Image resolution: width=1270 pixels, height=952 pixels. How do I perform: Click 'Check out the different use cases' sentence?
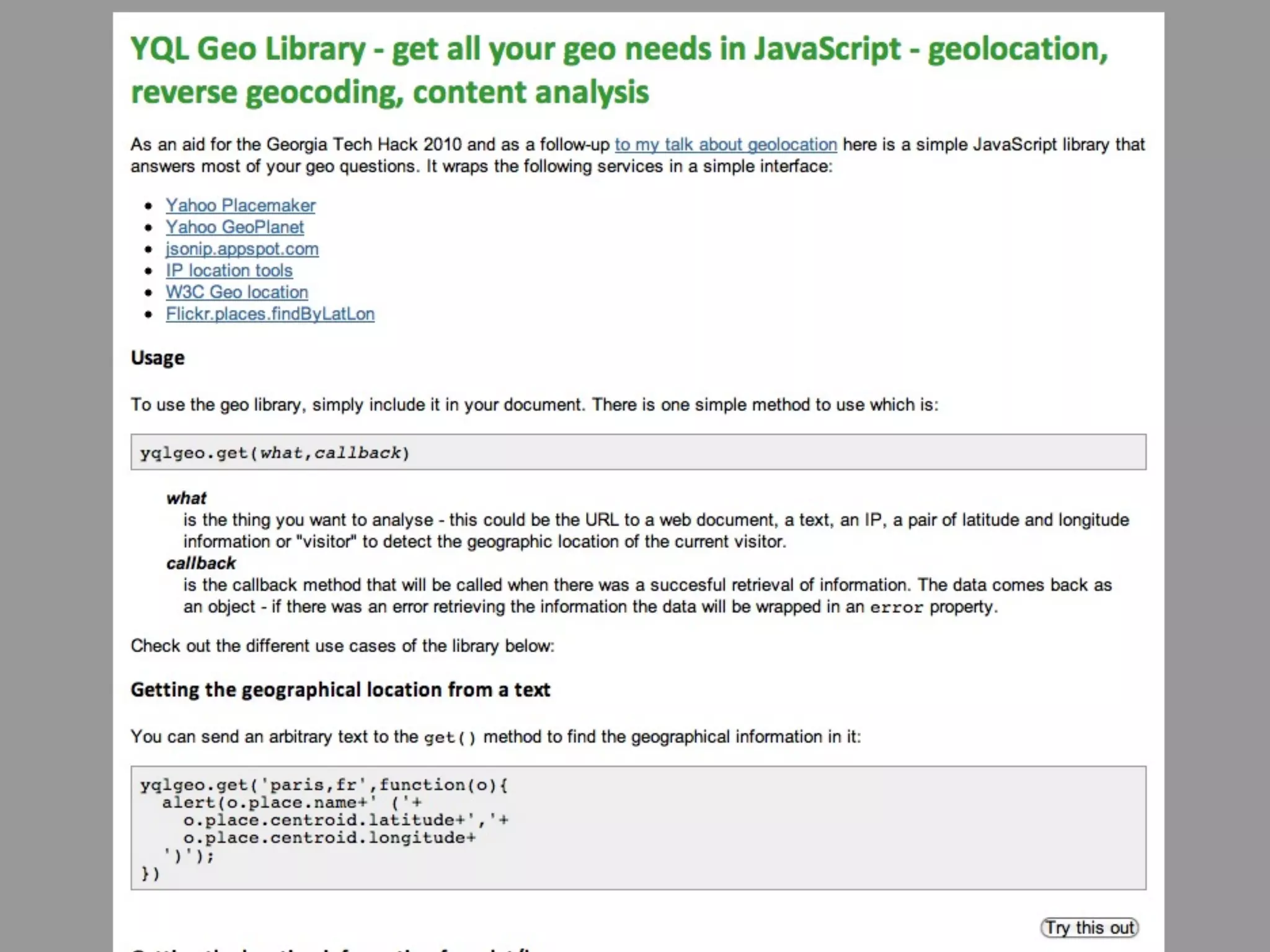[342, 646]
